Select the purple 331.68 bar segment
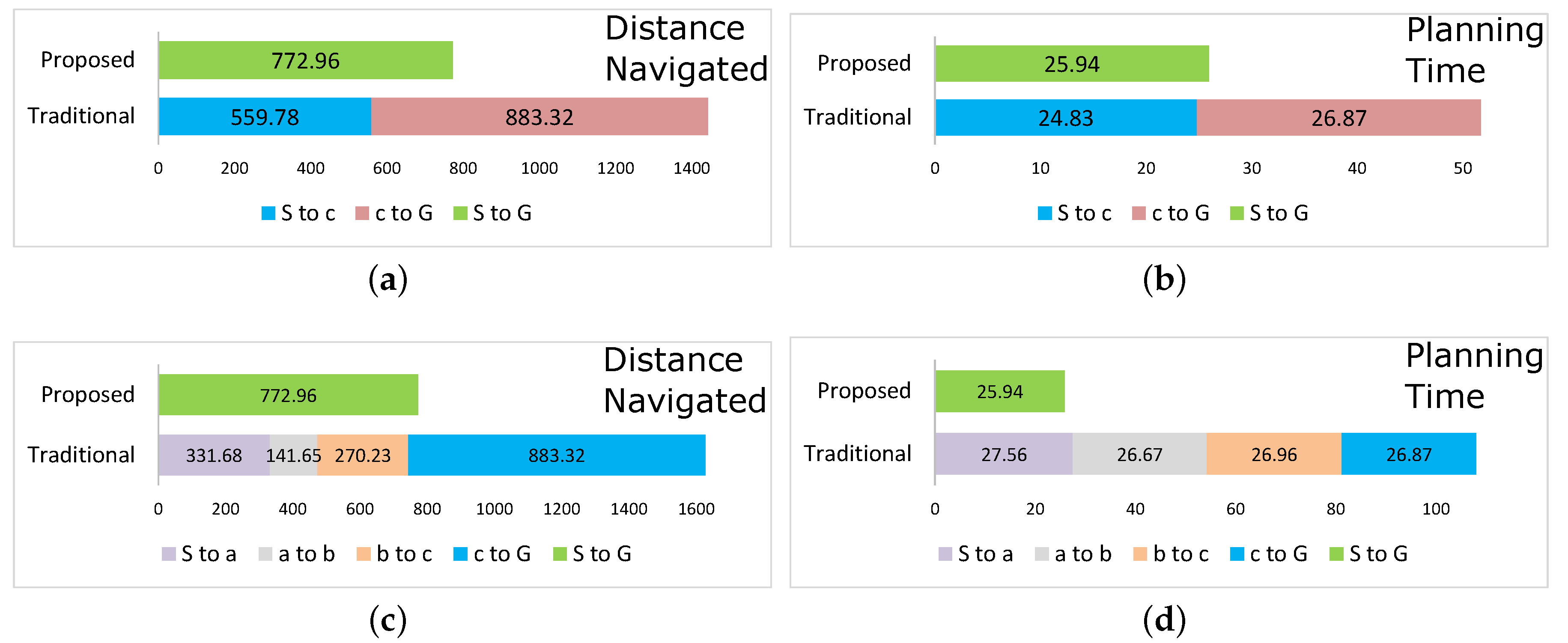Viewport: 1568px width, 643px height. point(214,455)
